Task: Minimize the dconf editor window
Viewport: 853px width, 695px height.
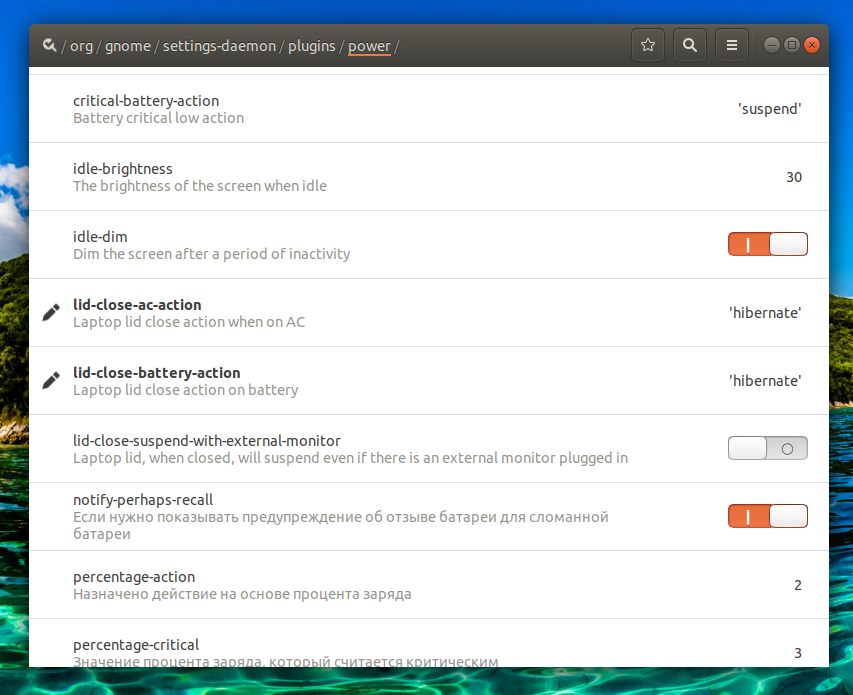Action: tap(771, 45)
